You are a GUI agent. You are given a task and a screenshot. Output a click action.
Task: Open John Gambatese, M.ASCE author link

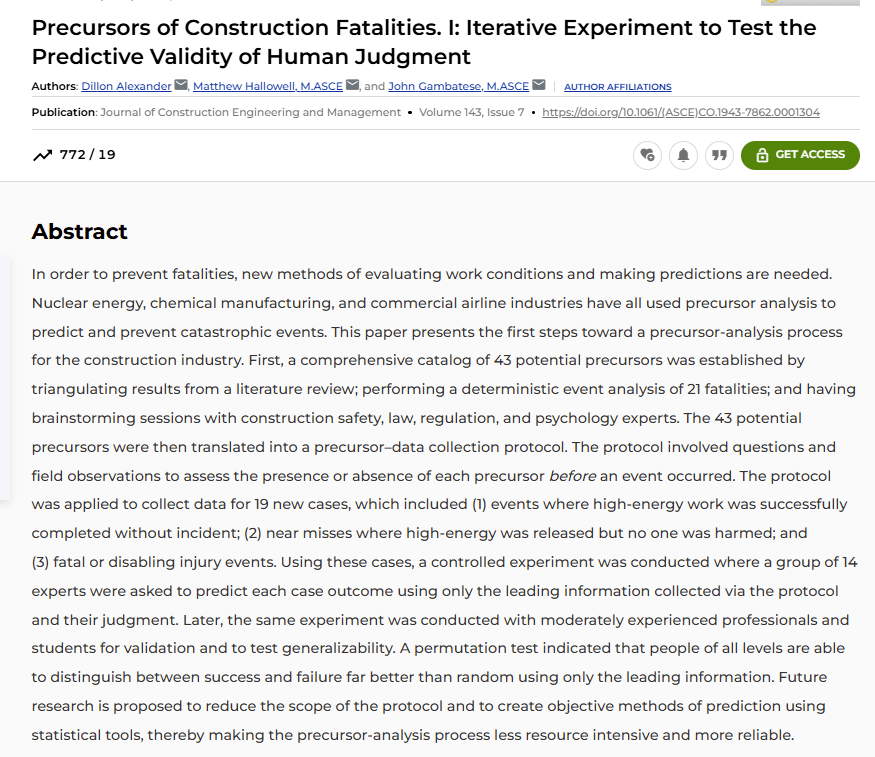click(458, 87)
